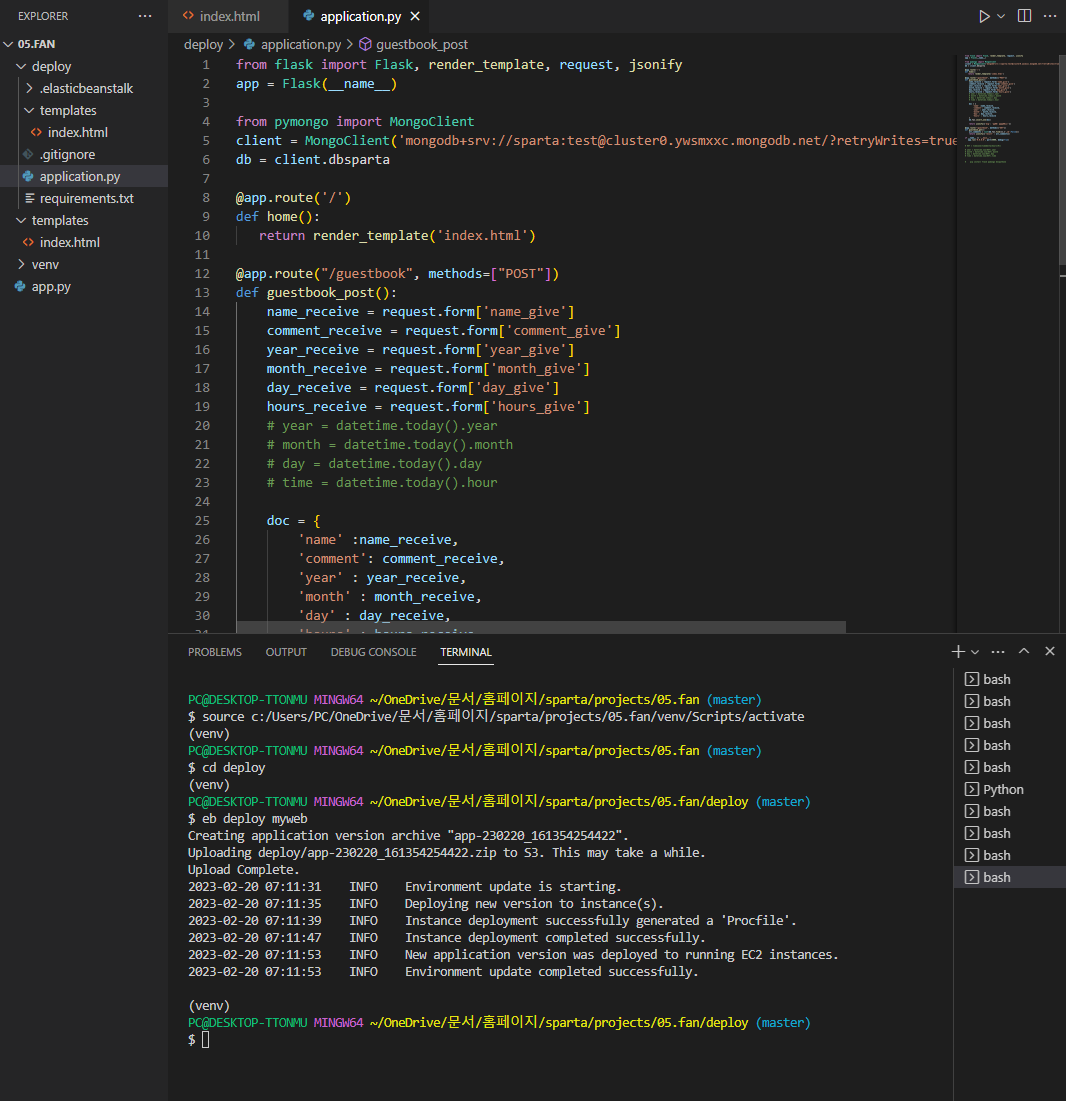Click deploy in the breadcrumb path
This screenshot has width=1066, height=1101.
pyautogui.click(x=203, y=44)
